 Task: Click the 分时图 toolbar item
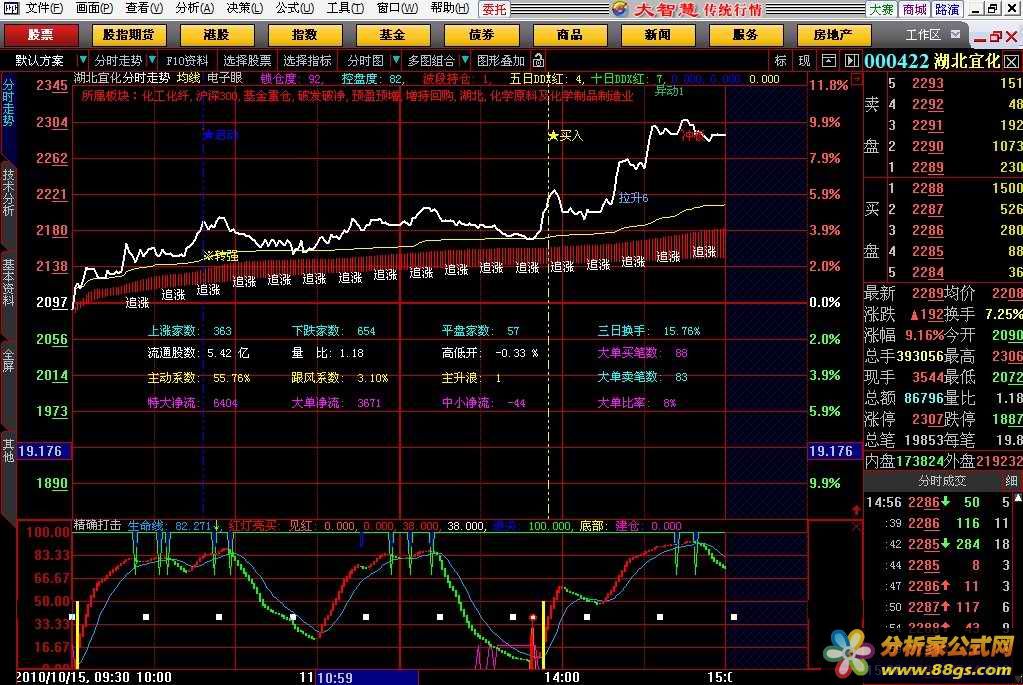click(x=365, y=61)
